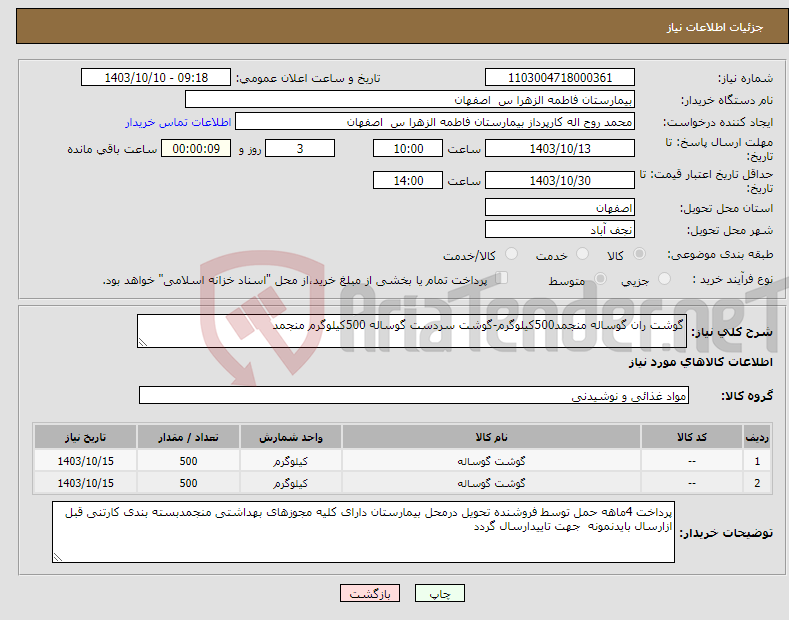789x620 pixels.
Task: Click resize handle of buyer notes textarea
Action: (57, 557)
